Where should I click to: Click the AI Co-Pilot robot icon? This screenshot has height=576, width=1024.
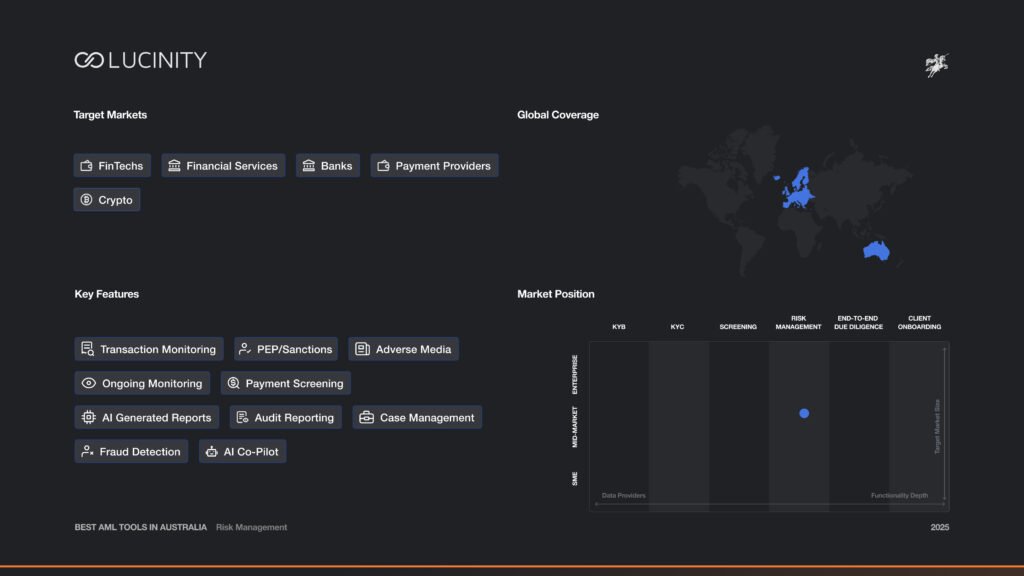[212, 451]
